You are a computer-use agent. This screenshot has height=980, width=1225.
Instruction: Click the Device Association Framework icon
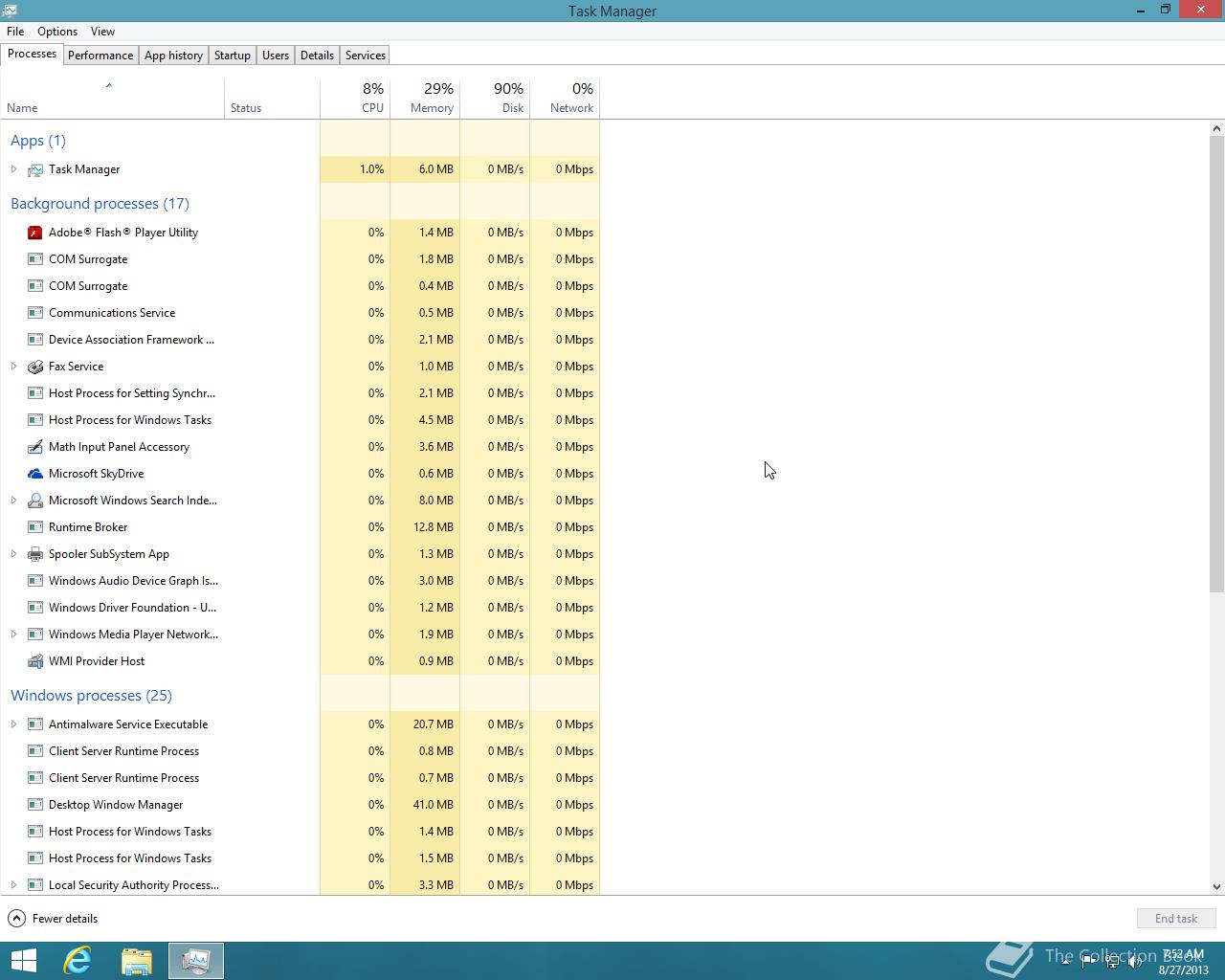35,340
